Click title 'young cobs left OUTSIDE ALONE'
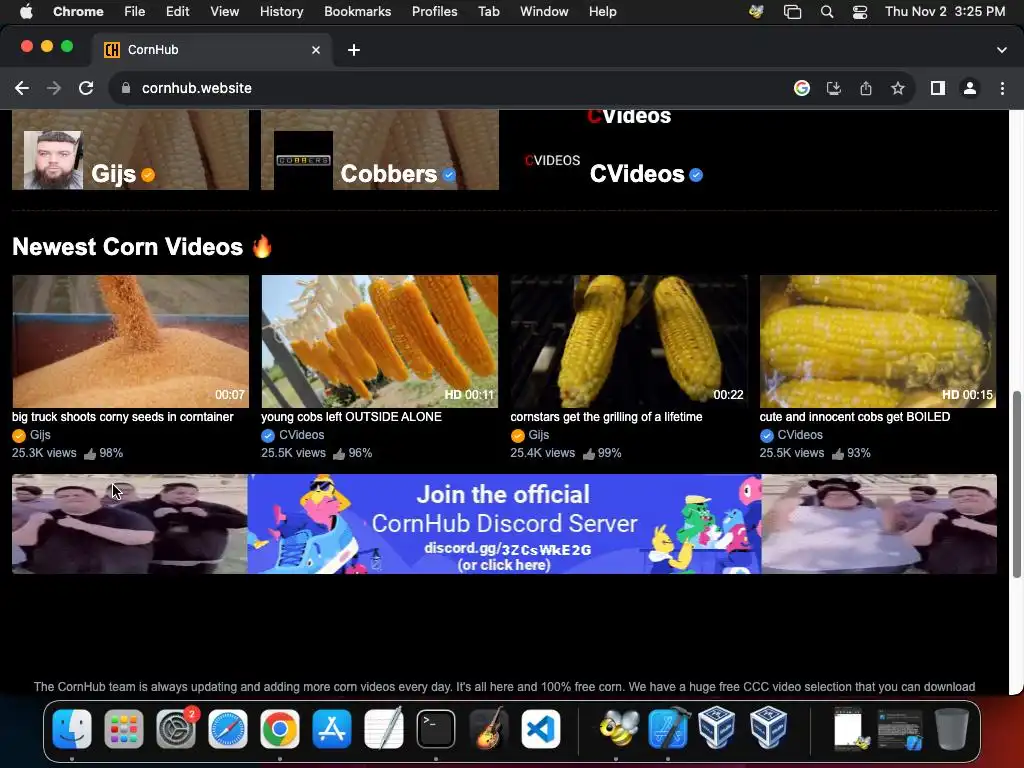Viewport: 1024px width, 768px height. tap(351, 417)
